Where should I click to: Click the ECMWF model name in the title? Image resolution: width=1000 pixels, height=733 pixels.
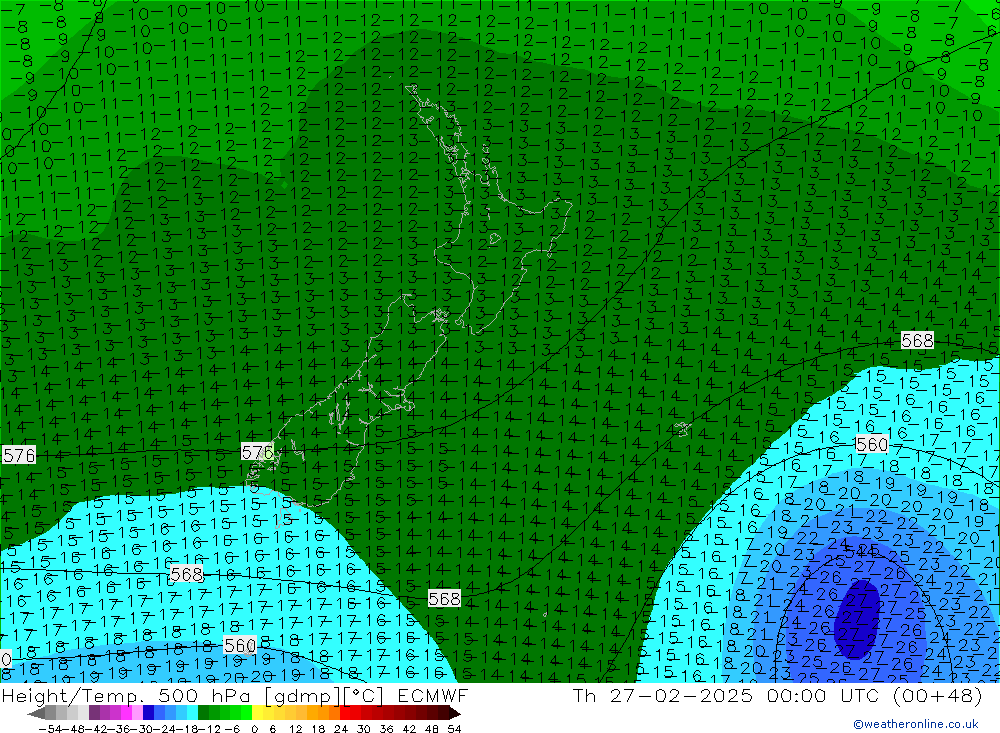pos(433,695)
